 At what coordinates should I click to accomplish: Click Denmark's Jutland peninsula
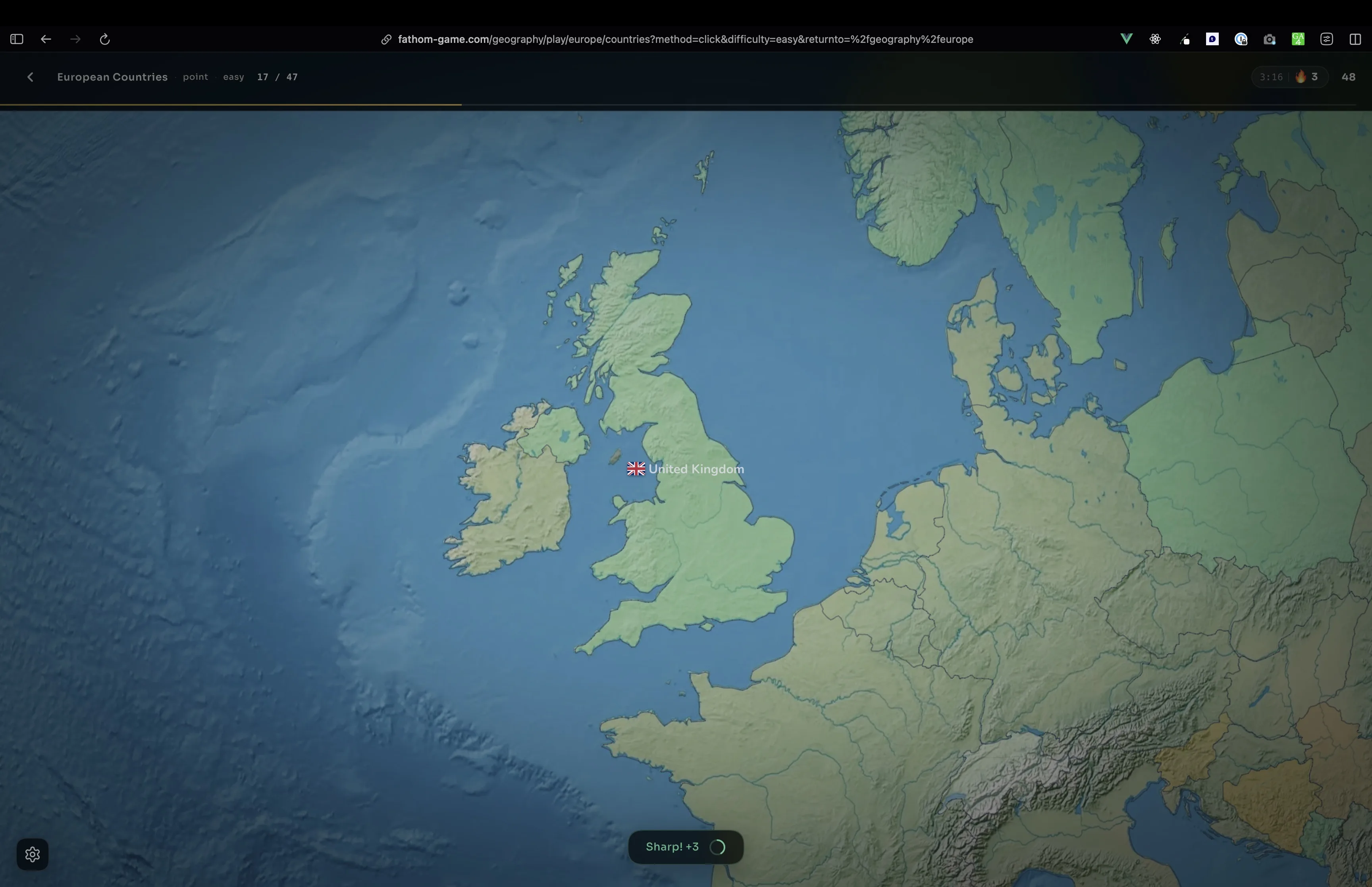click(976, 345)
